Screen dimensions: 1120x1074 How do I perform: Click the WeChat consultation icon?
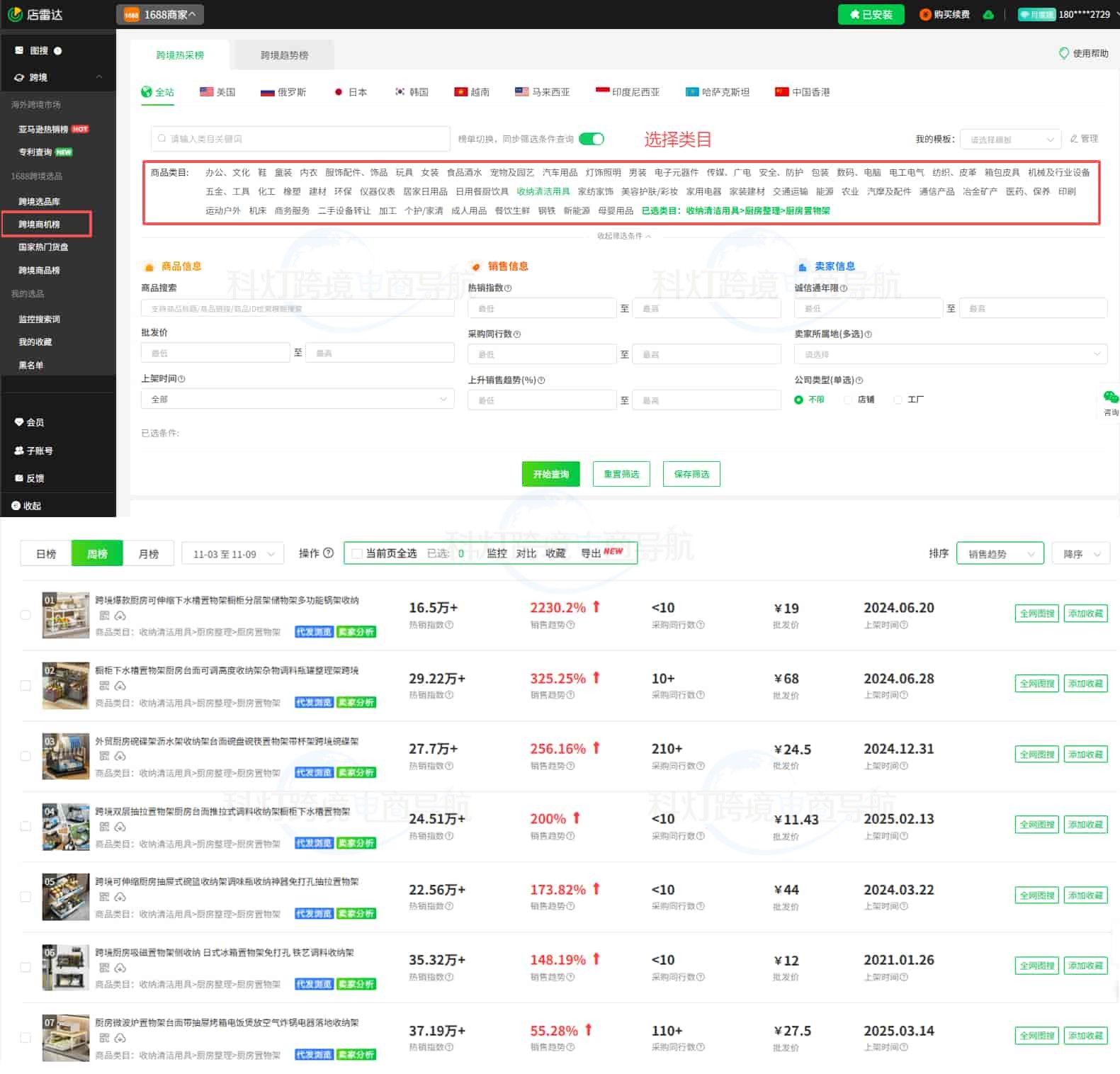coord(1110,397)
